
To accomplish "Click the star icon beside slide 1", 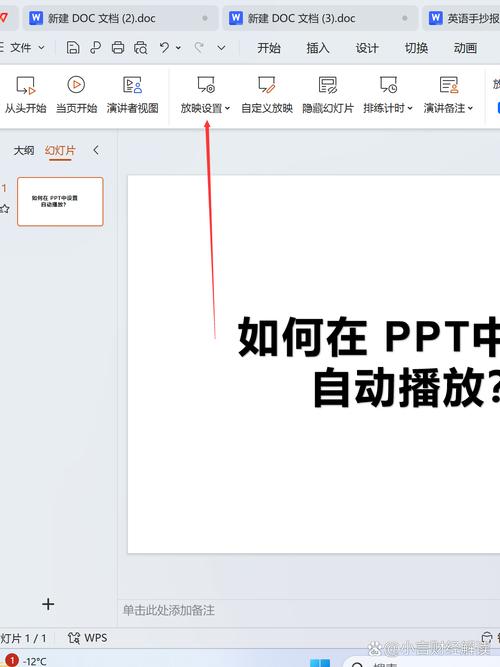I will (x=4, y=209).
